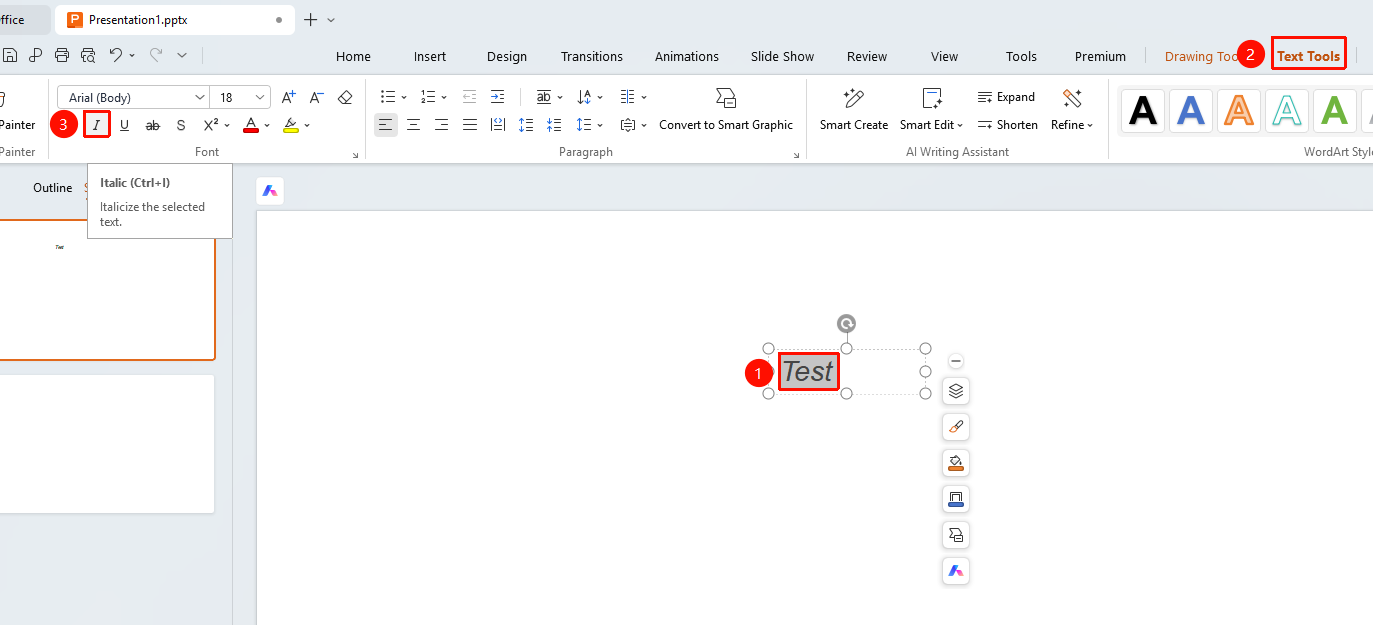Image resolution: width=1373 pixels, height=625 pixels.
Task: Click Convert to Smart Graphic button
Action: coord(726,110)
